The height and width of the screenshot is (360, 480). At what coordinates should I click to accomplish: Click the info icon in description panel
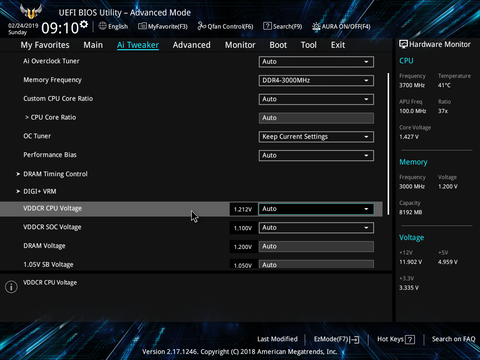click(11, 287)
